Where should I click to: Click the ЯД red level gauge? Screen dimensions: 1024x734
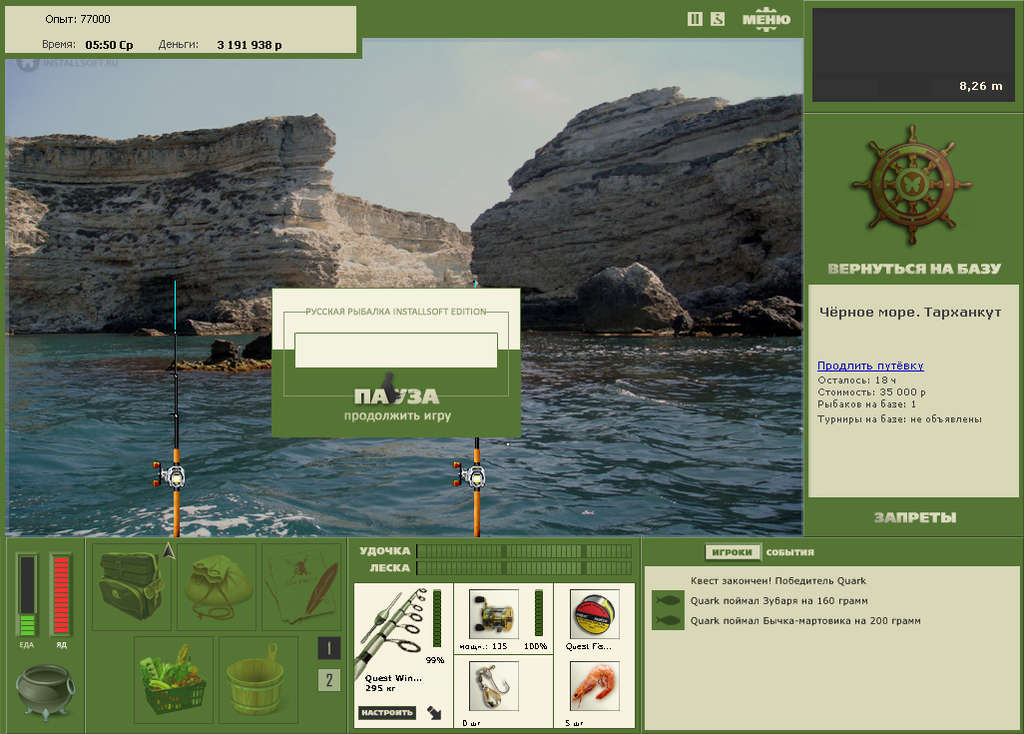coord(61,596)
